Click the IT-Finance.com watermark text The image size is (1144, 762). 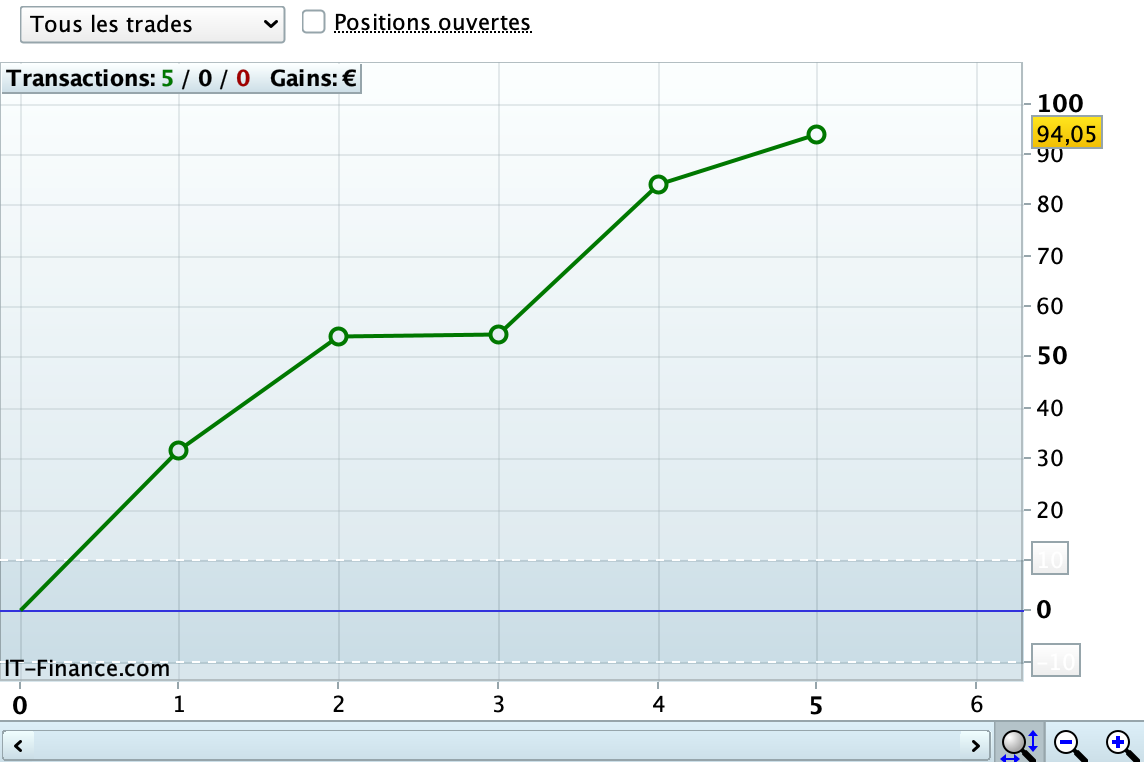87,669
